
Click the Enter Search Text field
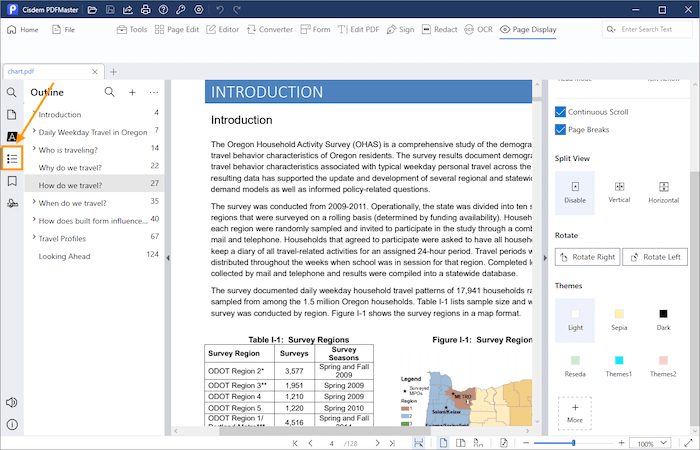pos(647,29)
